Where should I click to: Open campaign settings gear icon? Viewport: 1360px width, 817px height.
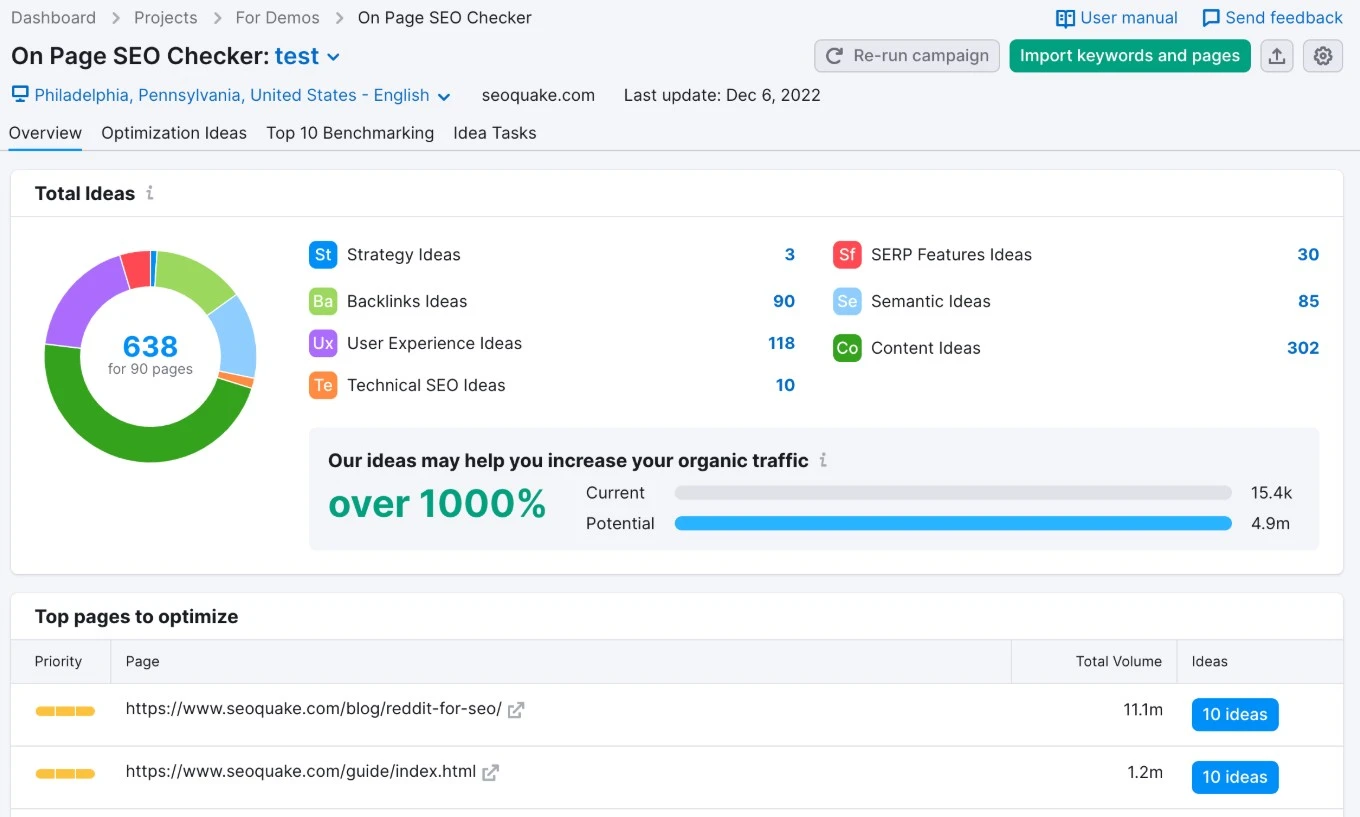(1323, 56)
